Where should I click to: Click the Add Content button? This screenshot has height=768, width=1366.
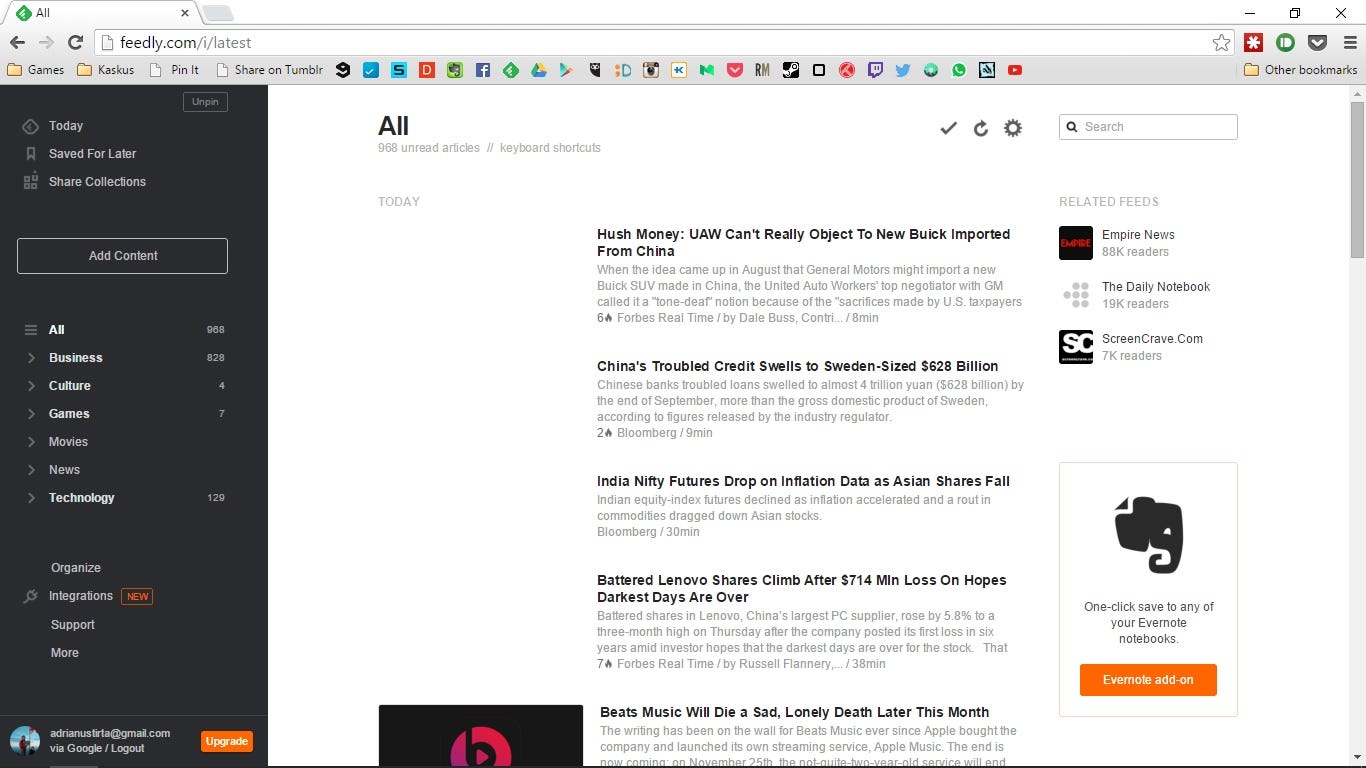coord(122,256)
